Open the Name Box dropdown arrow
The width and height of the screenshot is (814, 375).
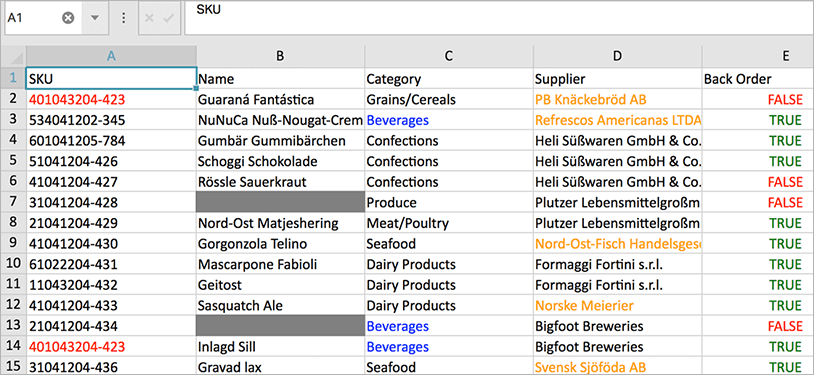click(95, 18)
